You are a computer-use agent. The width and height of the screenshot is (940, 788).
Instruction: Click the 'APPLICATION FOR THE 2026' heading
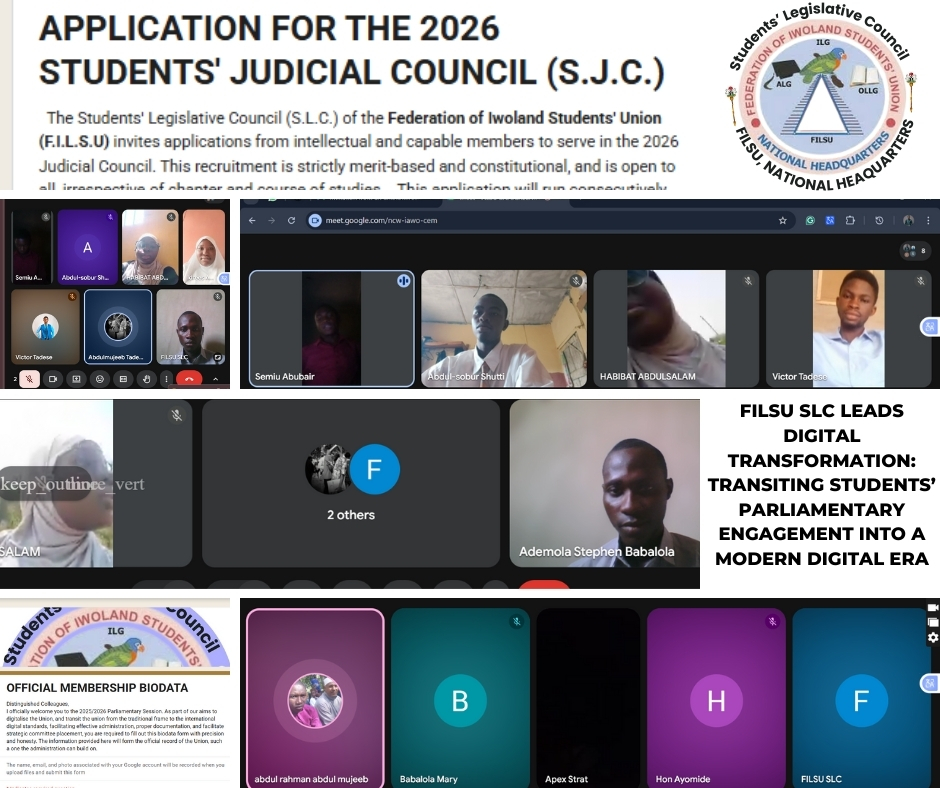(x=269, y=29)
